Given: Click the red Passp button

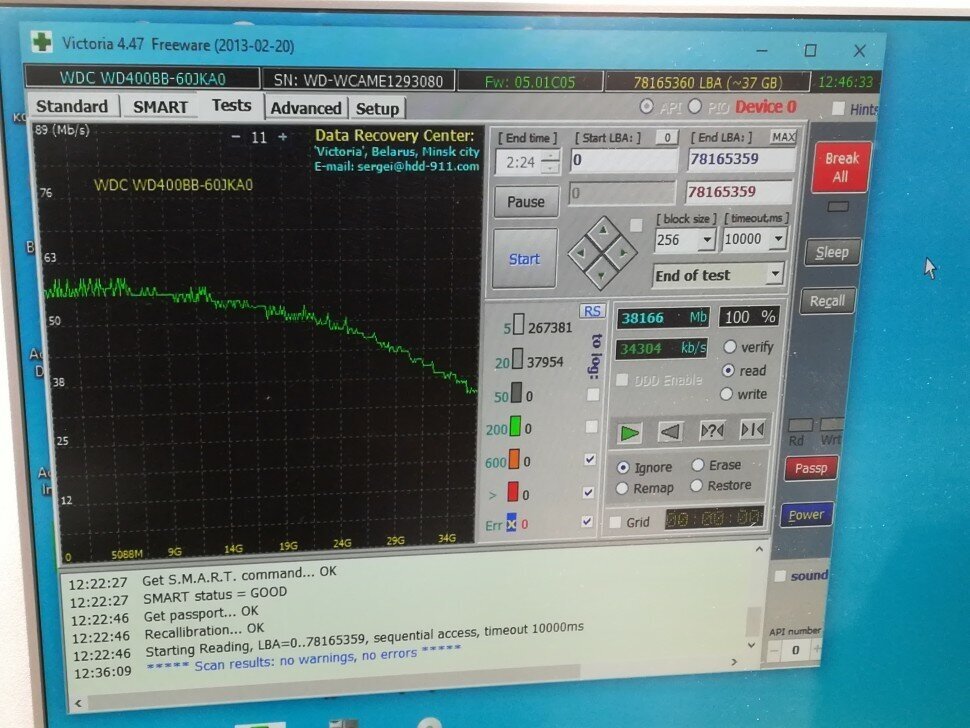Looking at the screenshot, I should [x=811, y=468].
